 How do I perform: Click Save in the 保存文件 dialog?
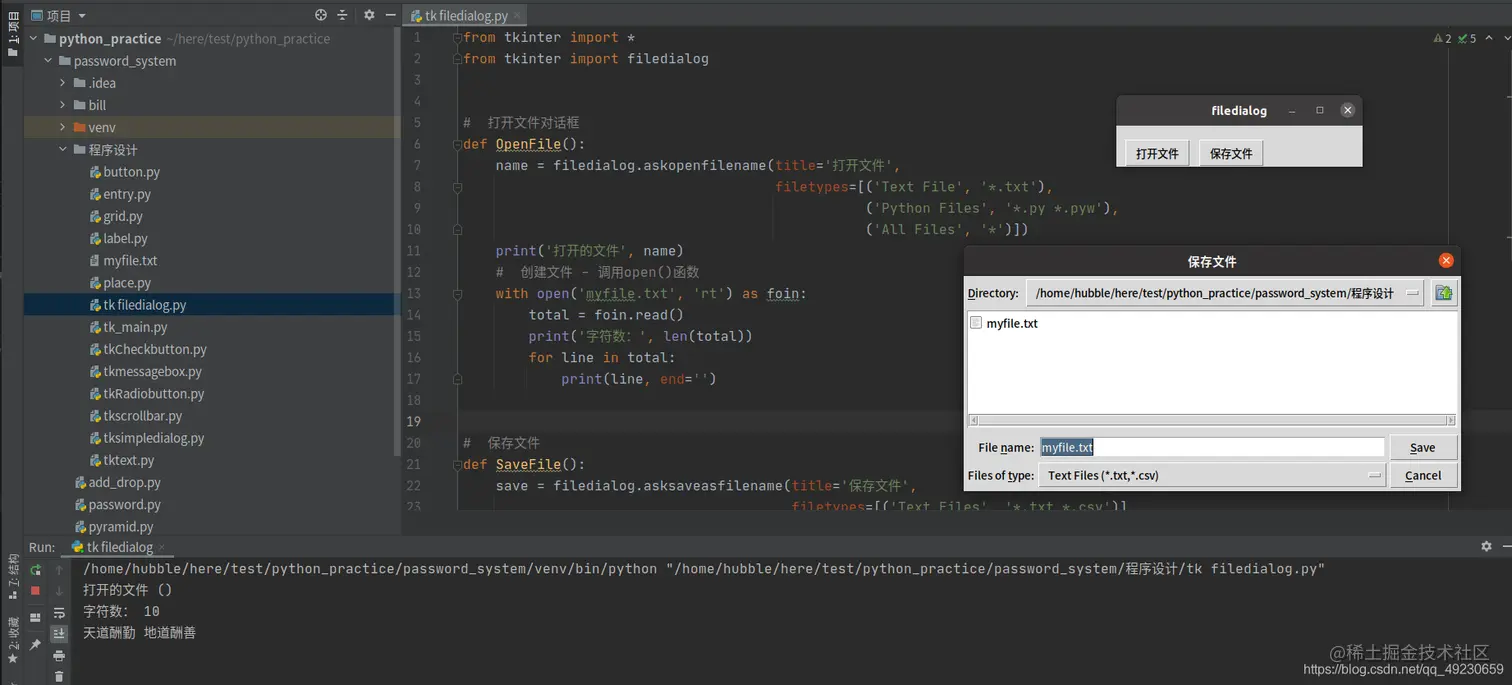tap(1422, 447)
